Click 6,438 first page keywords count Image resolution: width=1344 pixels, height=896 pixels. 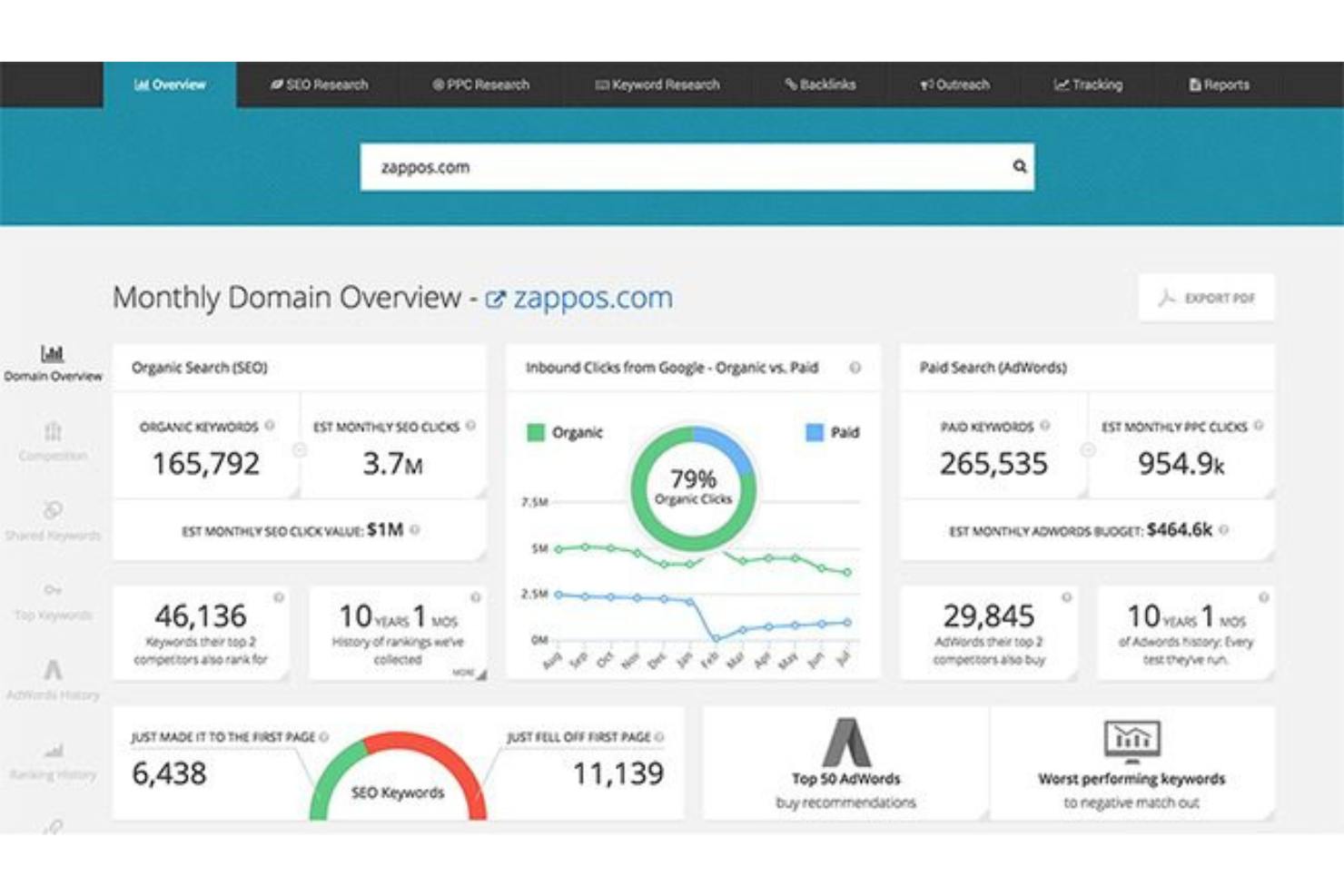(x=169, y=773)
